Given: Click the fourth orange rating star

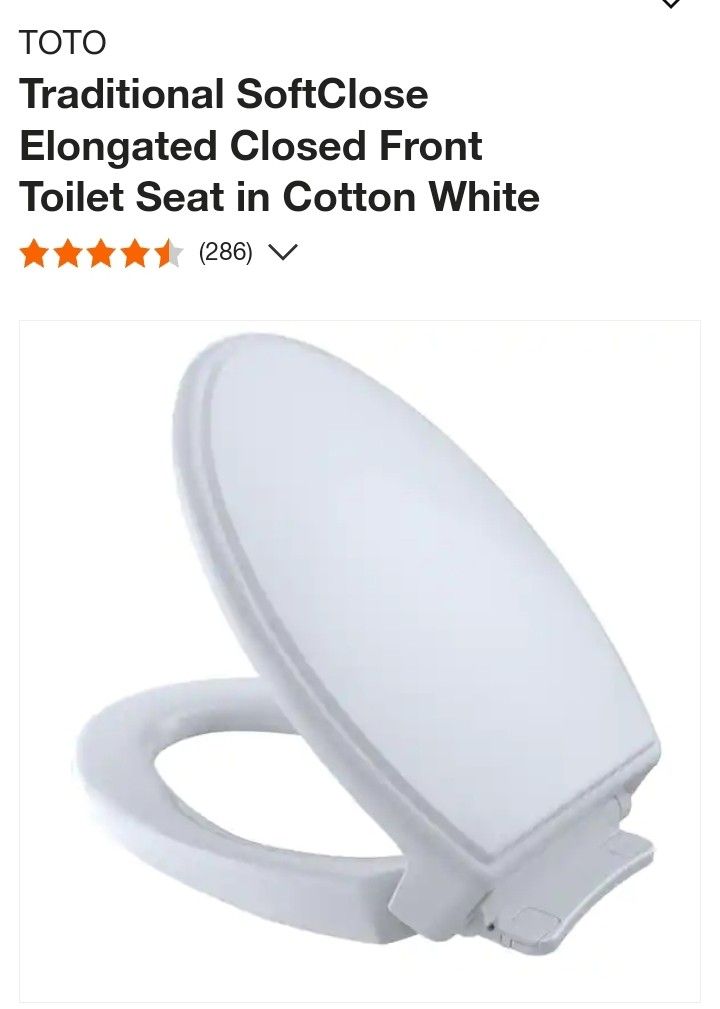Looking at the screenshot, I should 135,252.
